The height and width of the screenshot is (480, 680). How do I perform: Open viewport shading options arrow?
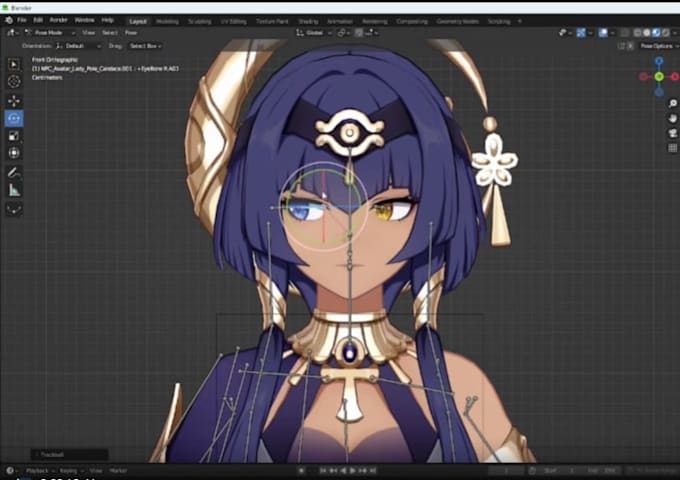(x=673, y=33)
